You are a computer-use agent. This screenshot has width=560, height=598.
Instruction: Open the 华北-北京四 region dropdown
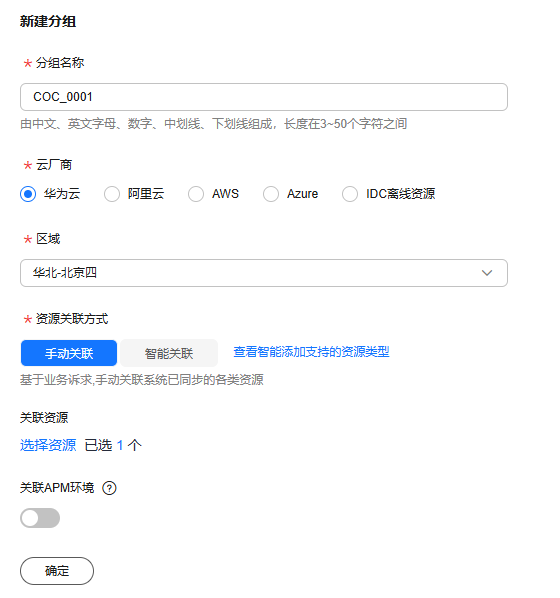(x=264, y=273)
